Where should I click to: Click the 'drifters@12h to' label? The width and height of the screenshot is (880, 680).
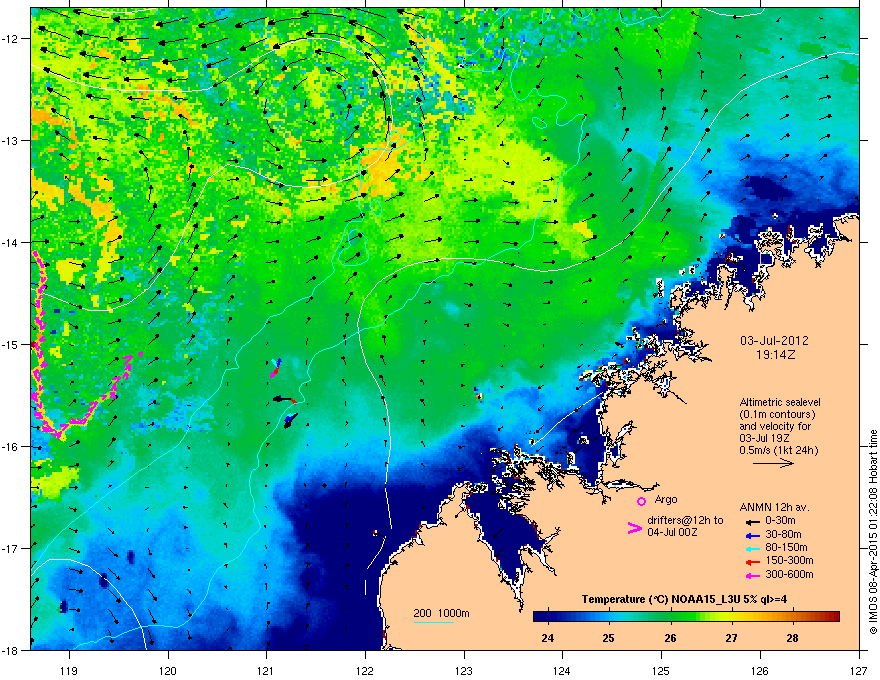click(685, 521)
